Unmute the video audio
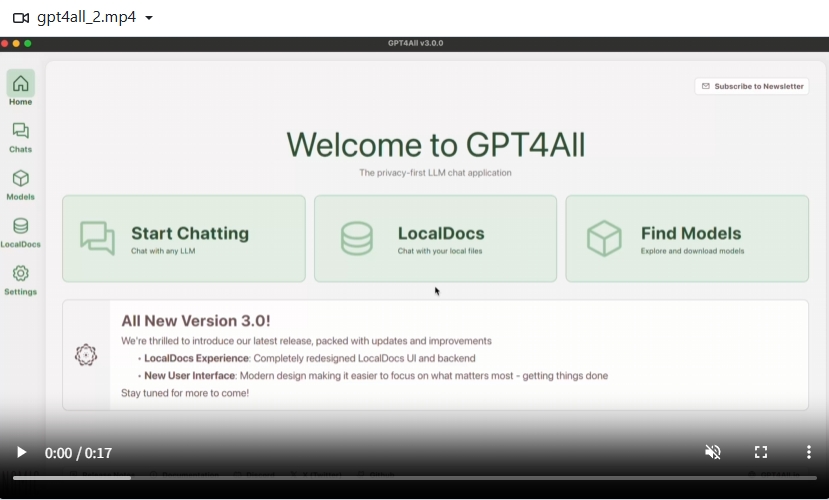The height and width of the screenshot is (500, 829). click(x=713, y=452)
